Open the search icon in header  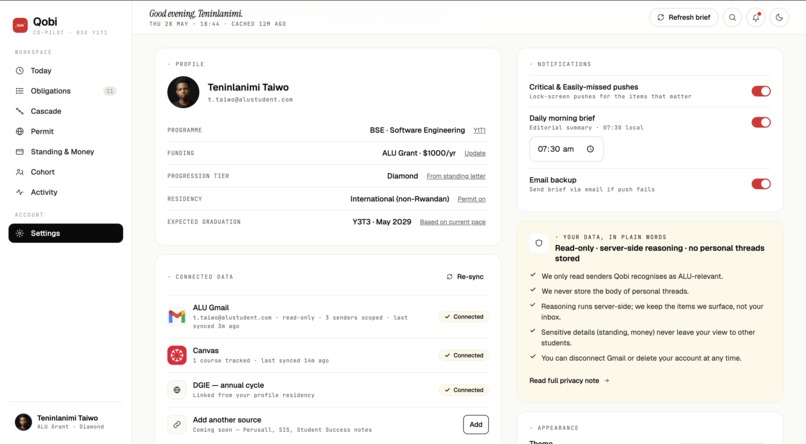(x=732, y=17)
